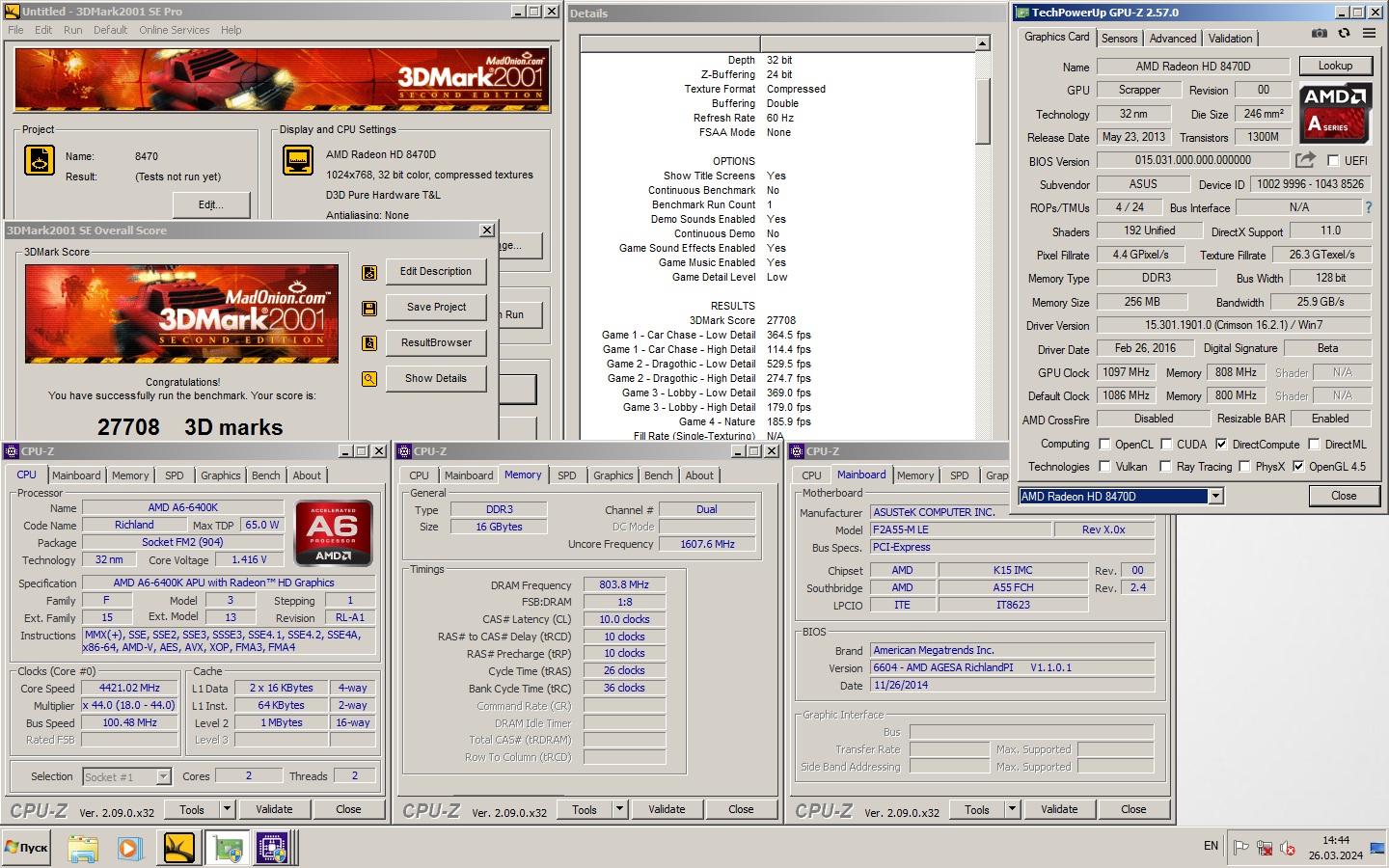Image resolution: width=1389 pixels, height=868 pixels.
Task: Expand Tools dropdown arrow in Mainboard tab window
Action: (1013, 809)
